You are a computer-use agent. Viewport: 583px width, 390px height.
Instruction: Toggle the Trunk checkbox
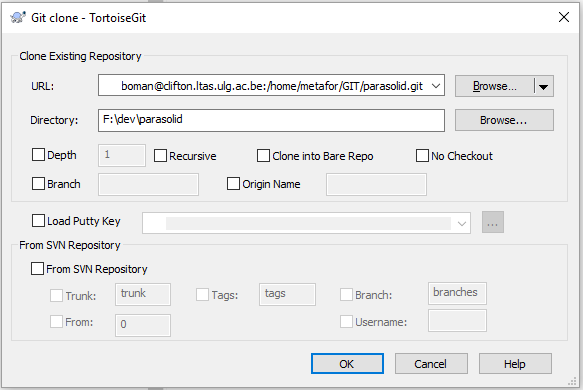[x=56, y=296]
